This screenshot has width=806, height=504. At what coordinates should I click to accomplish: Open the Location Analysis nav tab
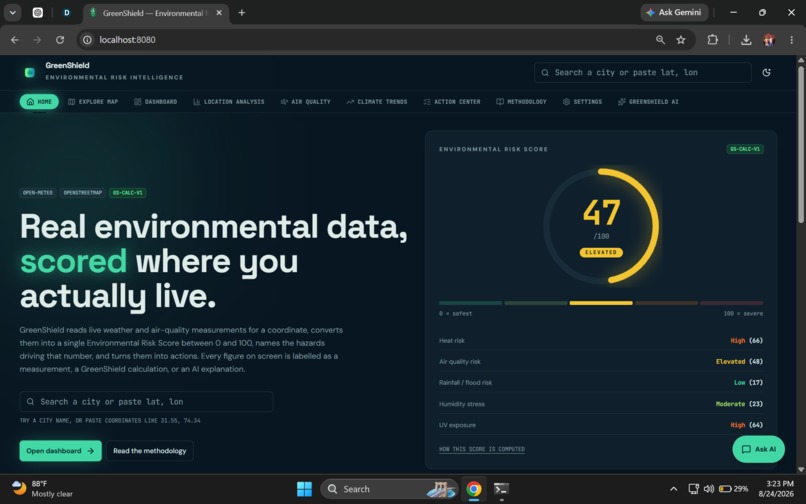(x=229, y=102)
